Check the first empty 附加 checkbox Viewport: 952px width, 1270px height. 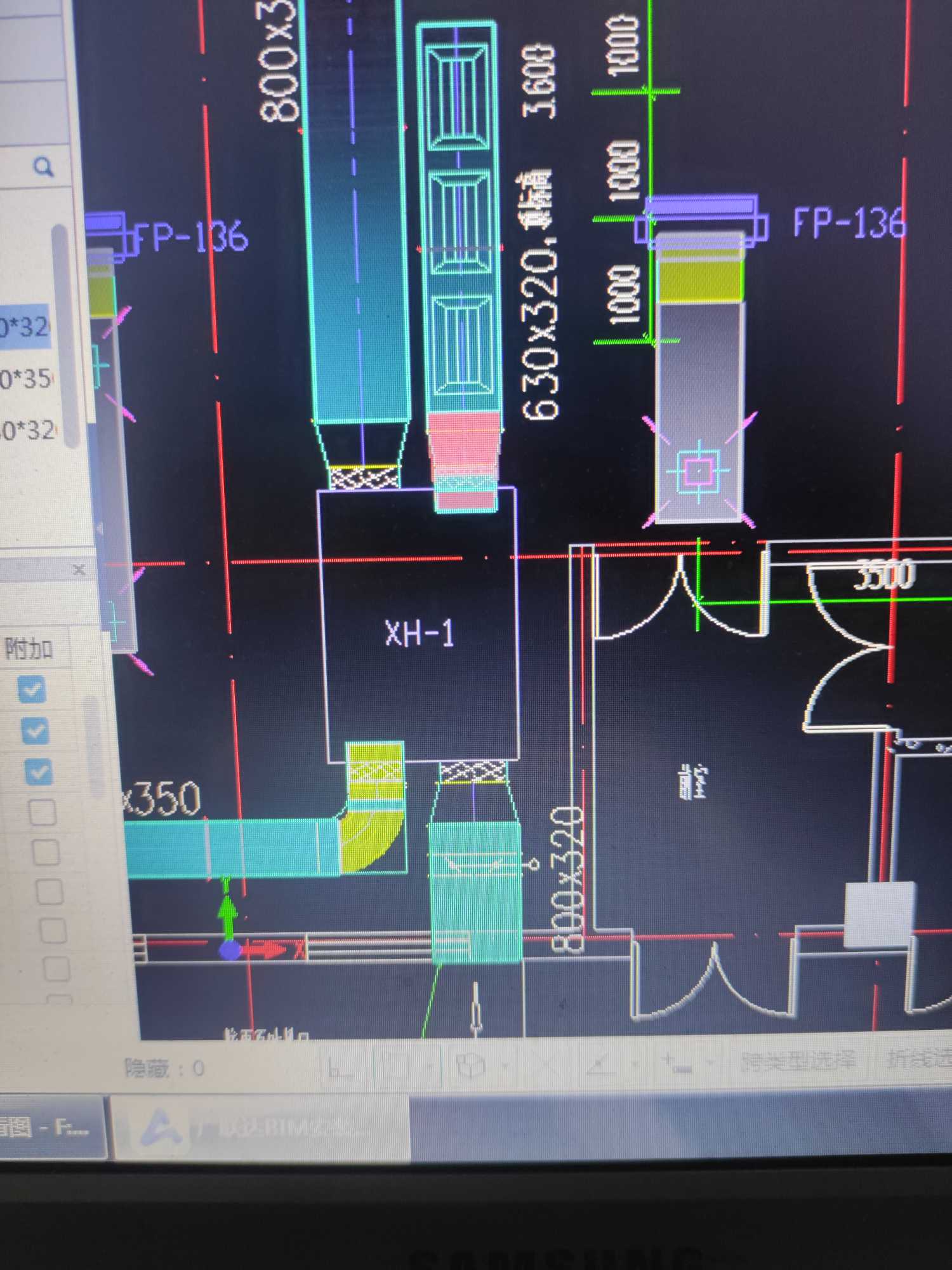(43, 813)
